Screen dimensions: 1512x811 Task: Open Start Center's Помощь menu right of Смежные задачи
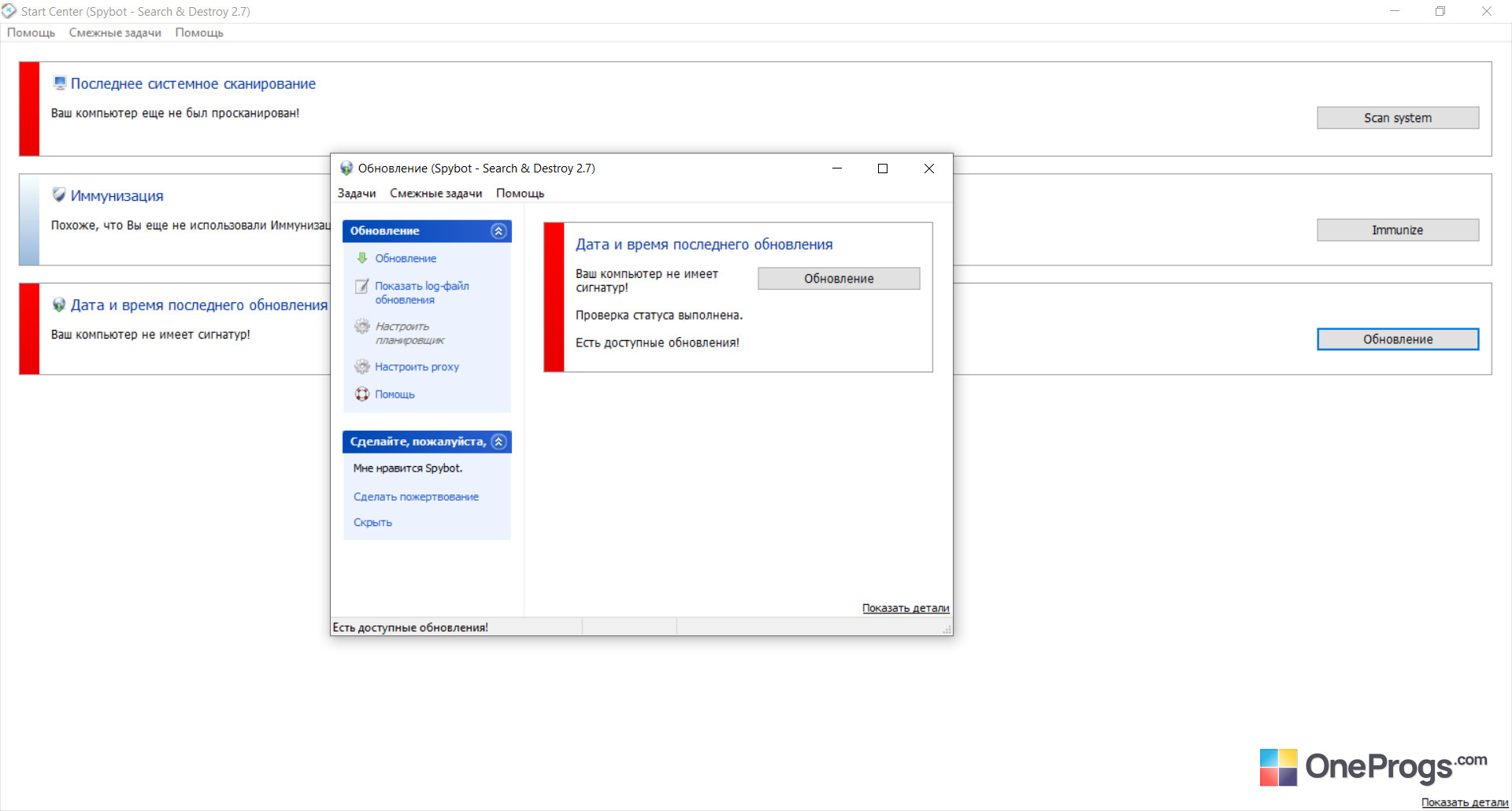coord(199,32)
